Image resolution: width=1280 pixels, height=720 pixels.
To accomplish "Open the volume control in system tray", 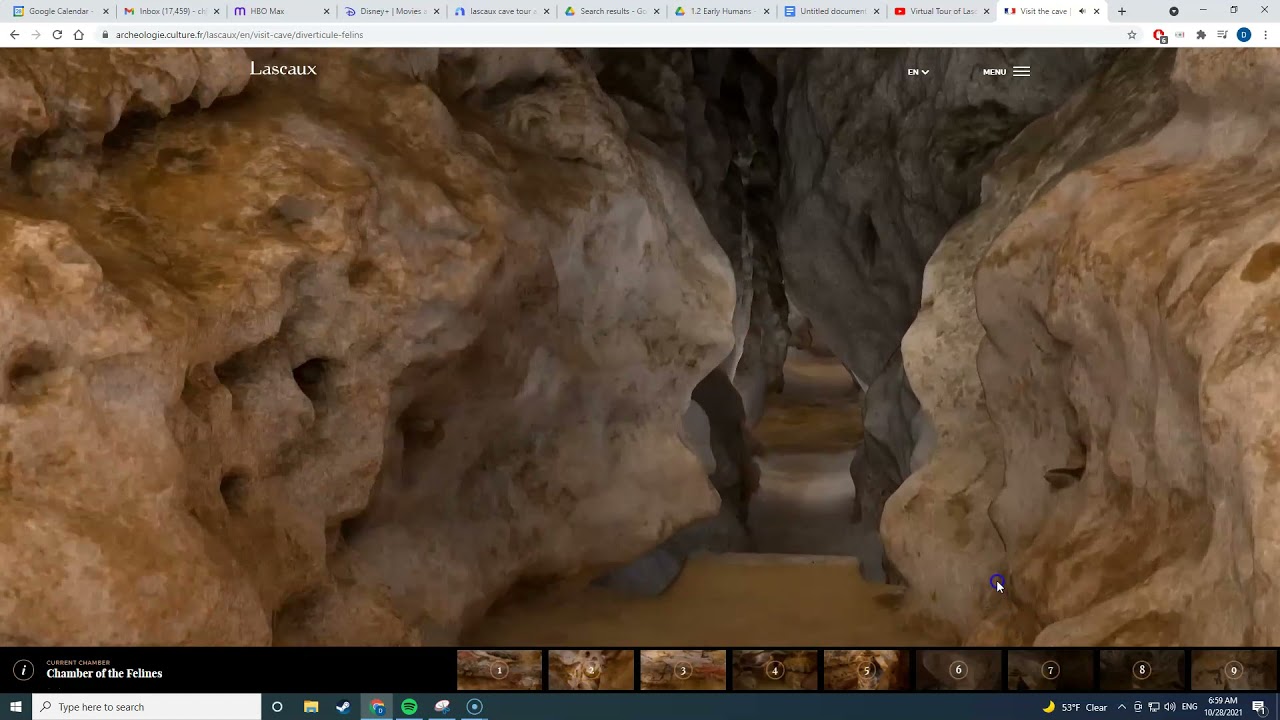I will tap(1169, 707).
